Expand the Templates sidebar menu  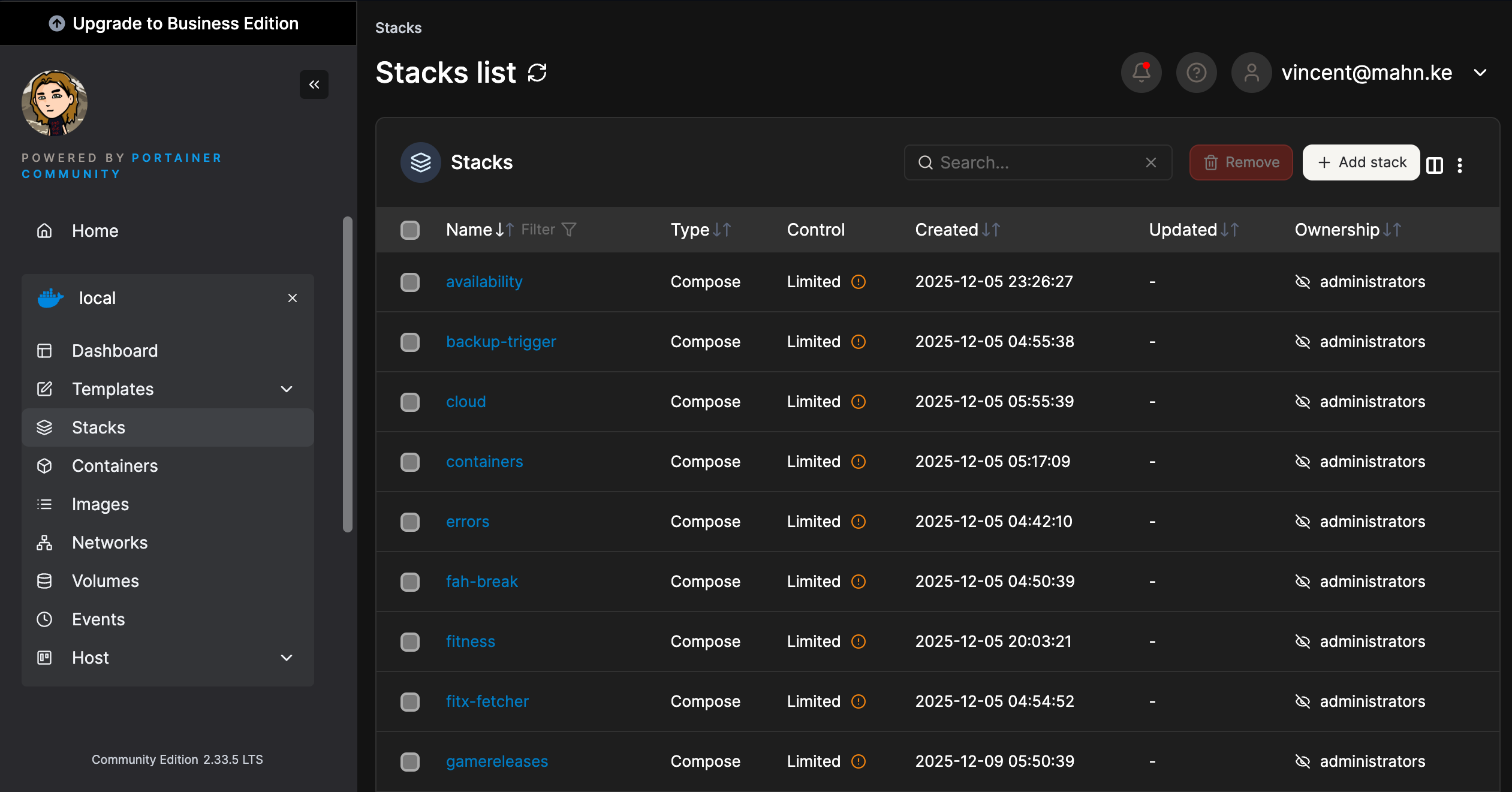(x=287, y=389)
